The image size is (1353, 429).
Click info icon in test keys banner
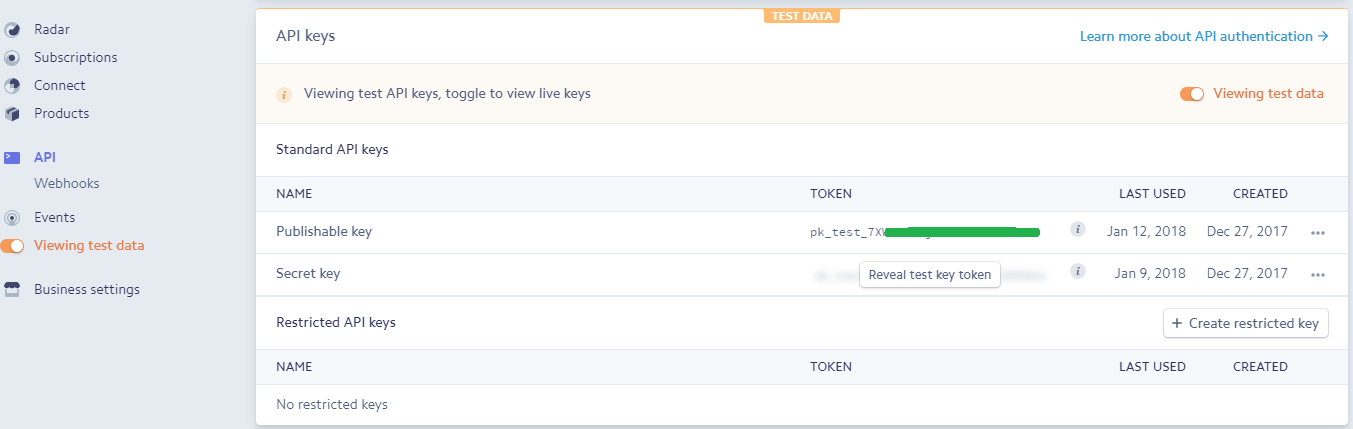click(x=284, y=95)
